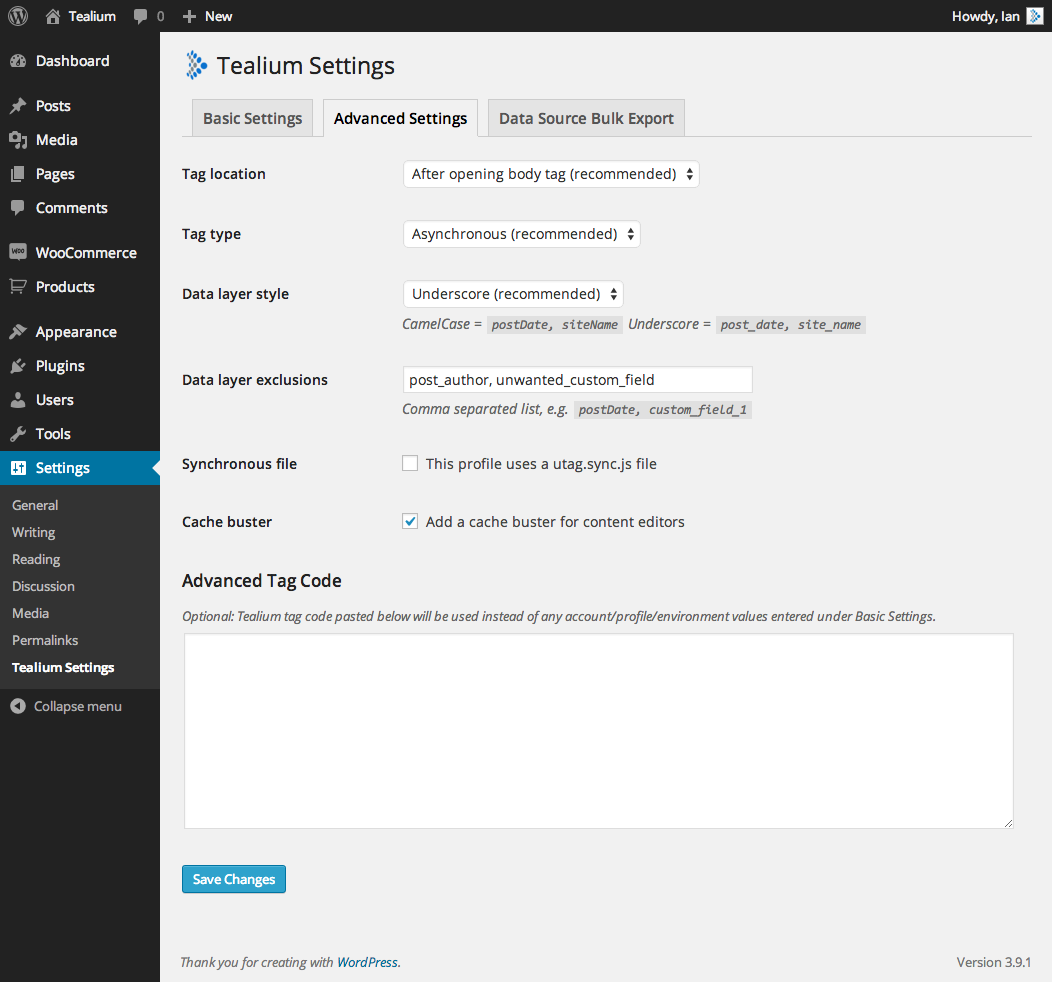Image resolution: width=1052 pixels, height=982 pixels.
Task: Open Posts via the pushpin icon
Action: pyautogui.click(x=18, y=106)
